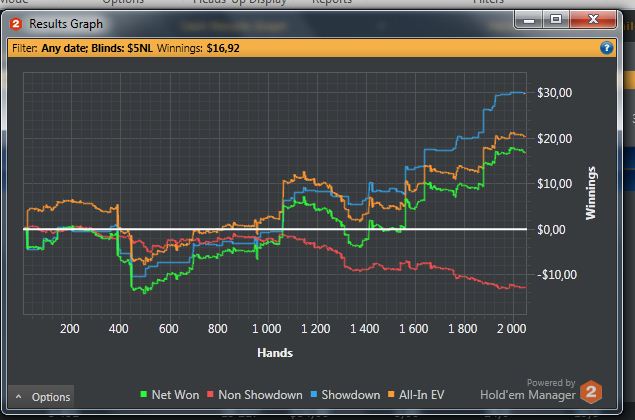Click the -$10,00 y-axis label
Screen dimensions: 635x420
[557, 275]
